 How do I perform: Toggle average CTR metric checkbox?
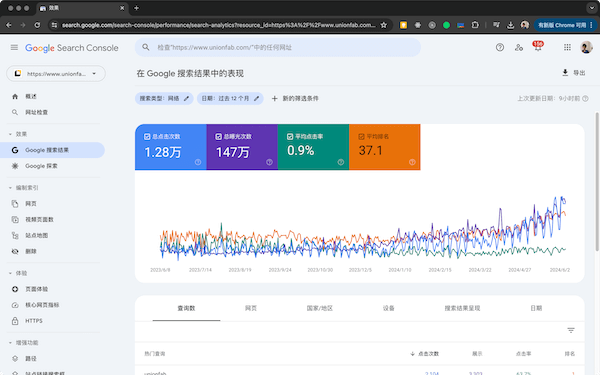click(290, 137)
